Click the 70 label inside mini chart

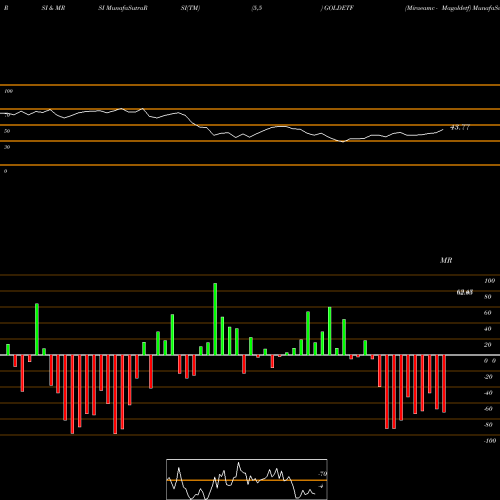[323, 474]
